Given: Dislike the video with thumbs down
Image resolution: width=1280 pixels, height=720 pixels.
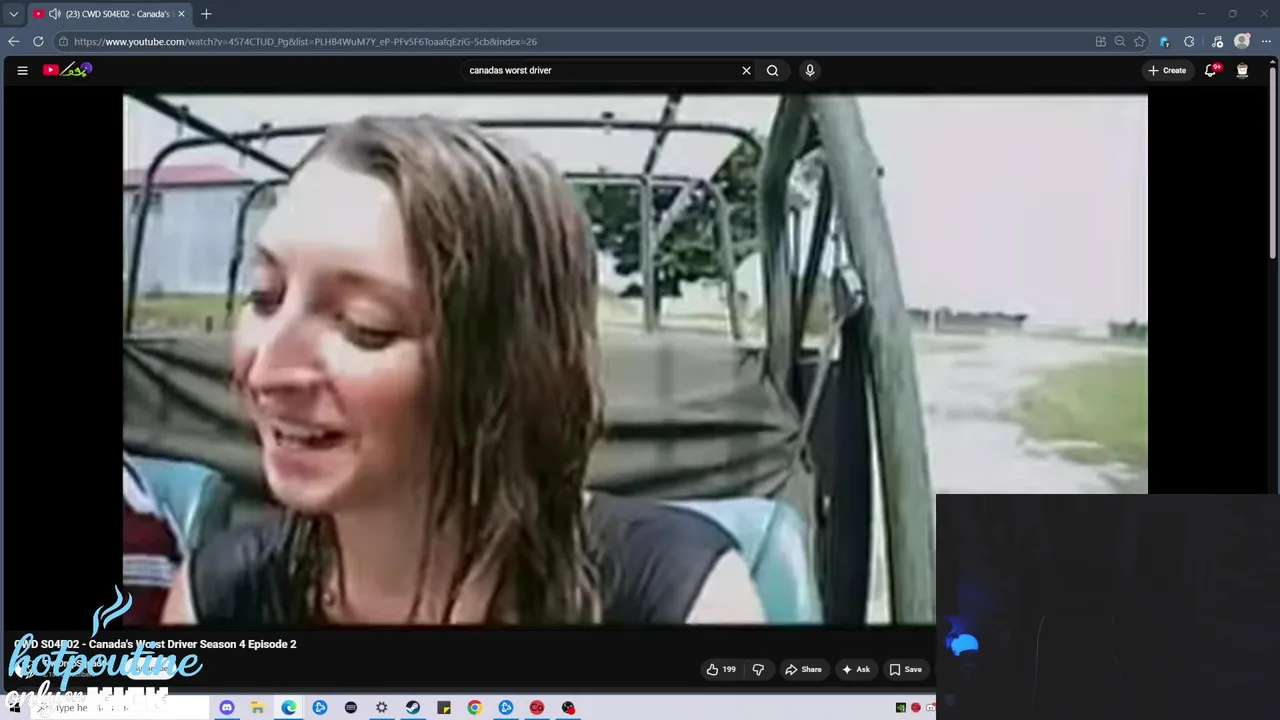Looking at the screenshot, I should pos(758,669).
